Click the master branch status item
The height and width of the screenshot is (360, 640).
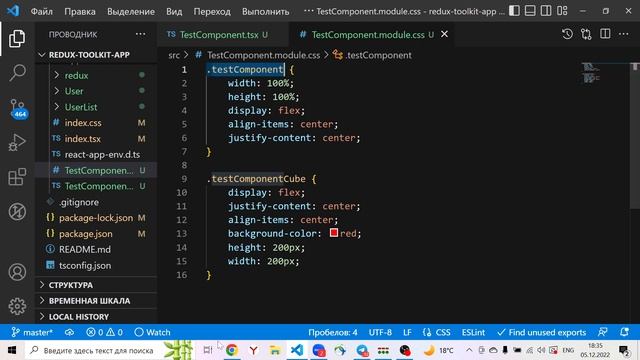tap(32, 332)
